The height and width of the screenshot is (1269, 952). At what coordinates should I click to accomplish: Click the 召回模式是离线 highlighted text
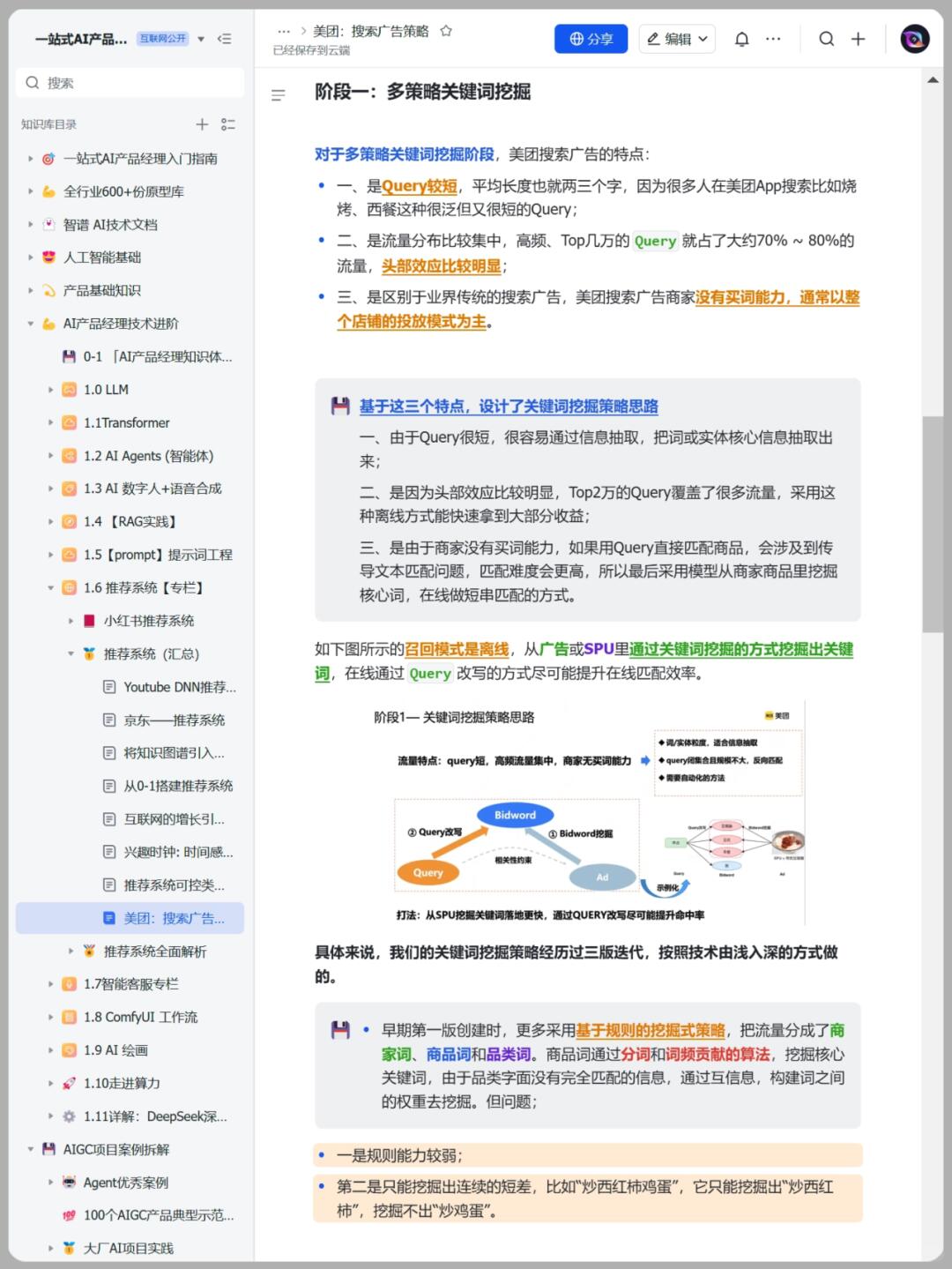pyautogui.click(x=457, y=649)
